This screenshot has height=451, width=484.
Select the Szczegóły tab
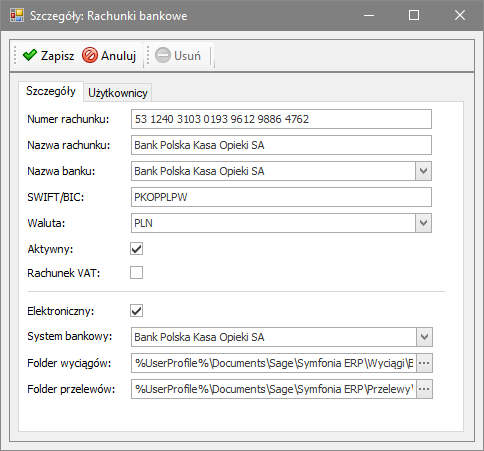tap(51, 91)
